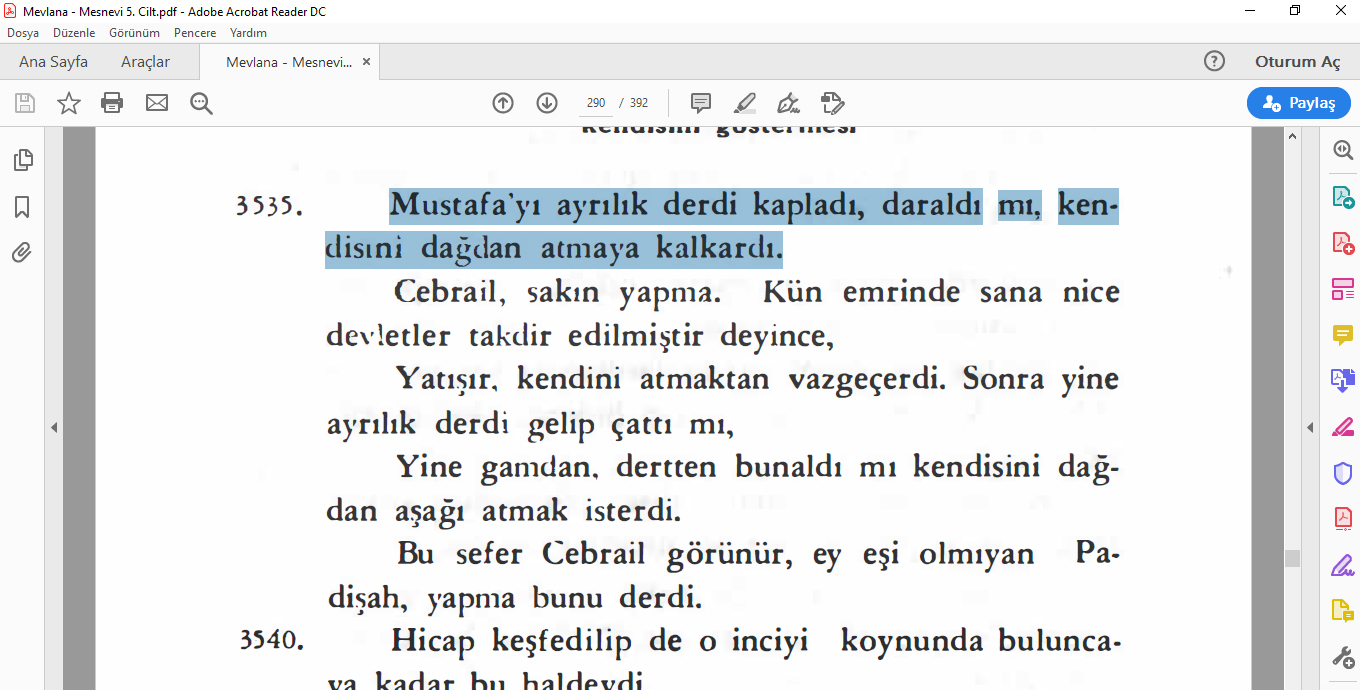
Task: Open the Yardım menu
Action: tap(248, 33)
